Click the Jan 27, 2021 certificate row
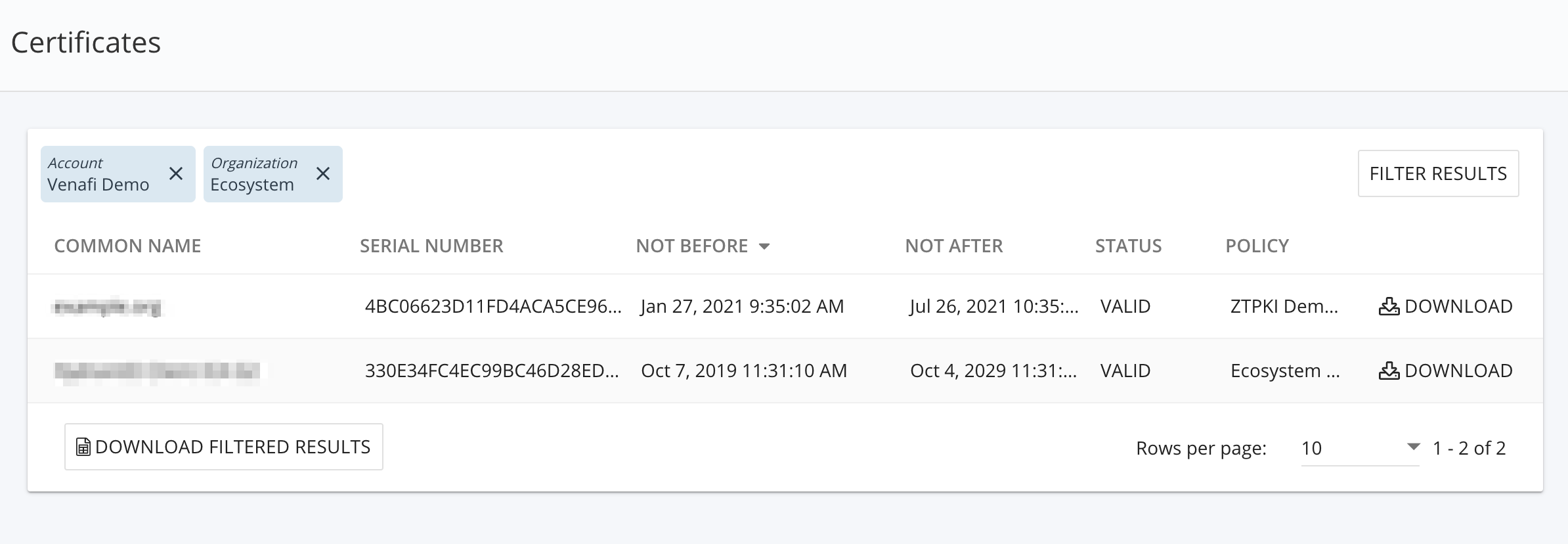This screenshot has height=544, width=1568. 785,306
